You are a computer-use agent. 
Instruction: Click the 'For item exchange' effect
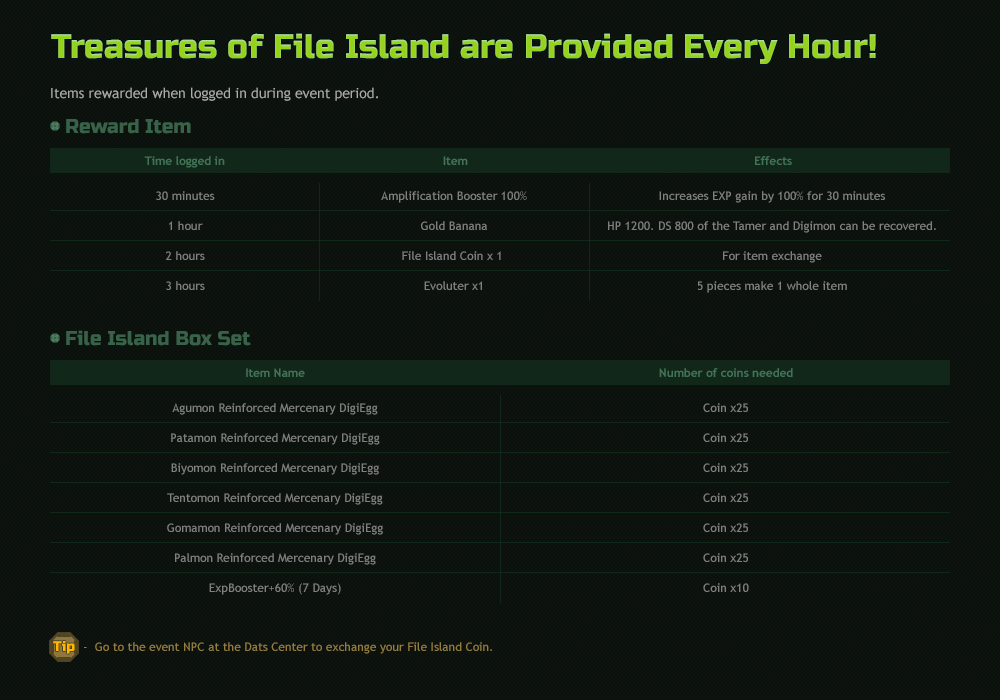tap(772, 256)
